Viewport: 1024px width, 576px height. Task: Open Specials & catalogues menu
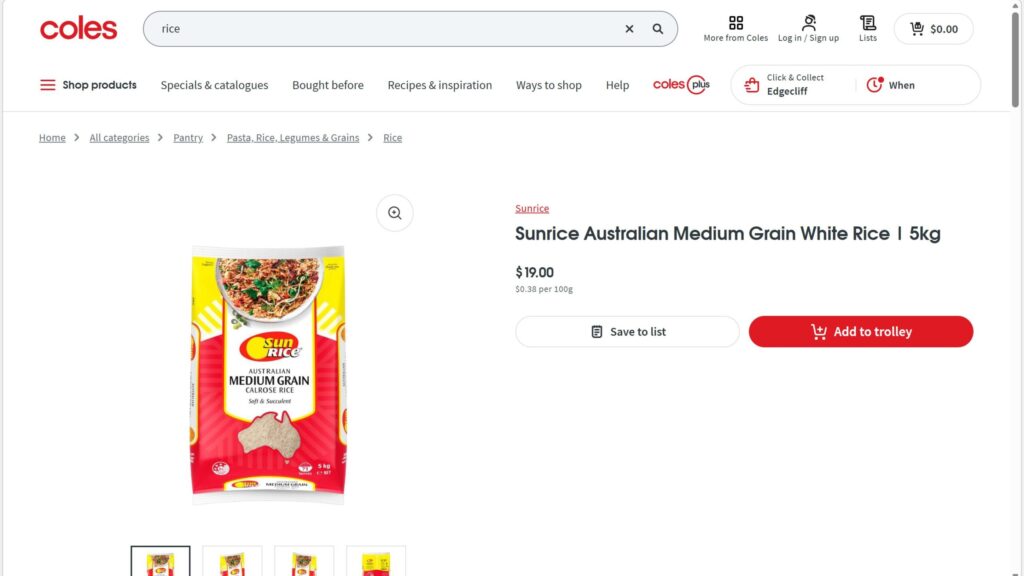pyautogui.click(x=214, y=85)
